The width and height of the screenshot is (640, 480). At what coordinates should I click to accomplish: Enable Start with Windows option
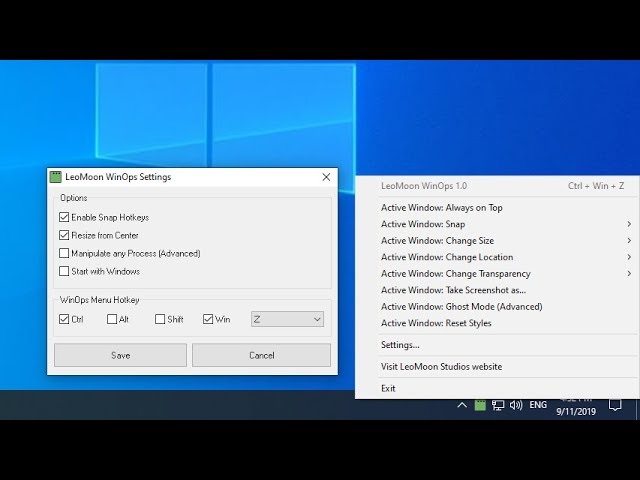click(64, 271)
